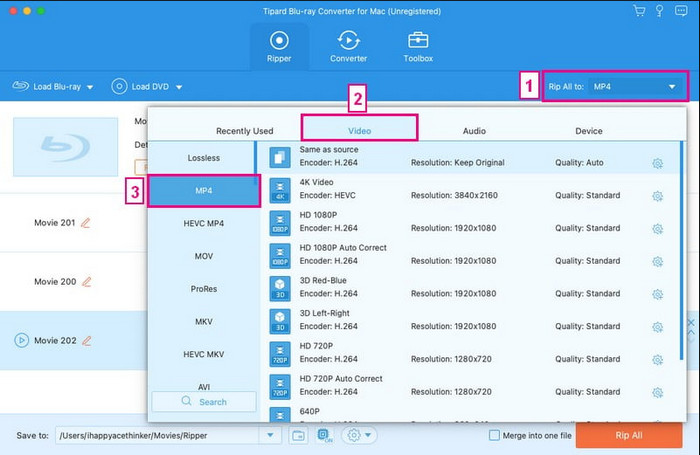Screen dimensions: 700x455
Task: Select the Audio tab
Action: (474, 131)
